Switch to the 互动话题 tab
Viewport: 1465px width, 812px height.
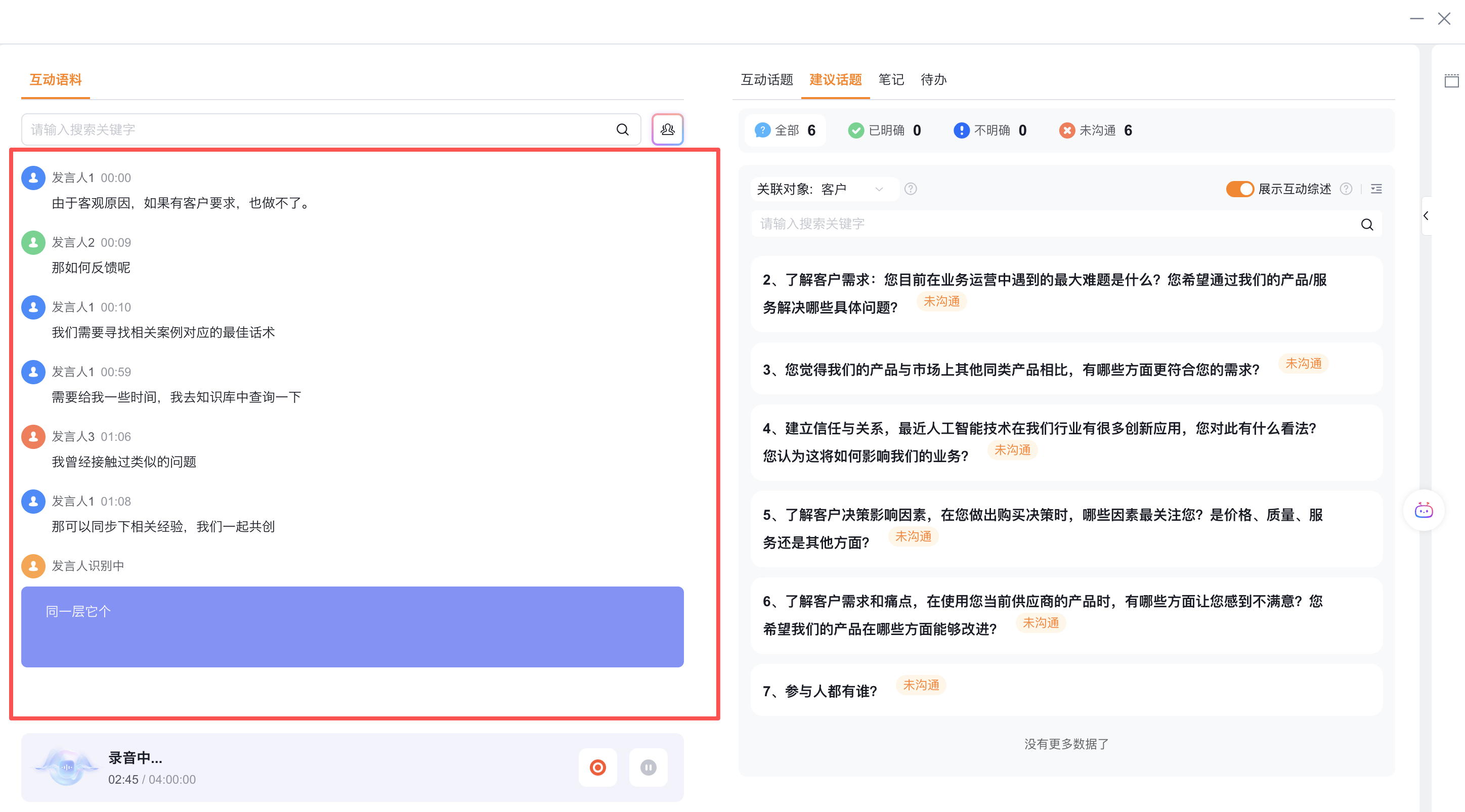point(766,79)
